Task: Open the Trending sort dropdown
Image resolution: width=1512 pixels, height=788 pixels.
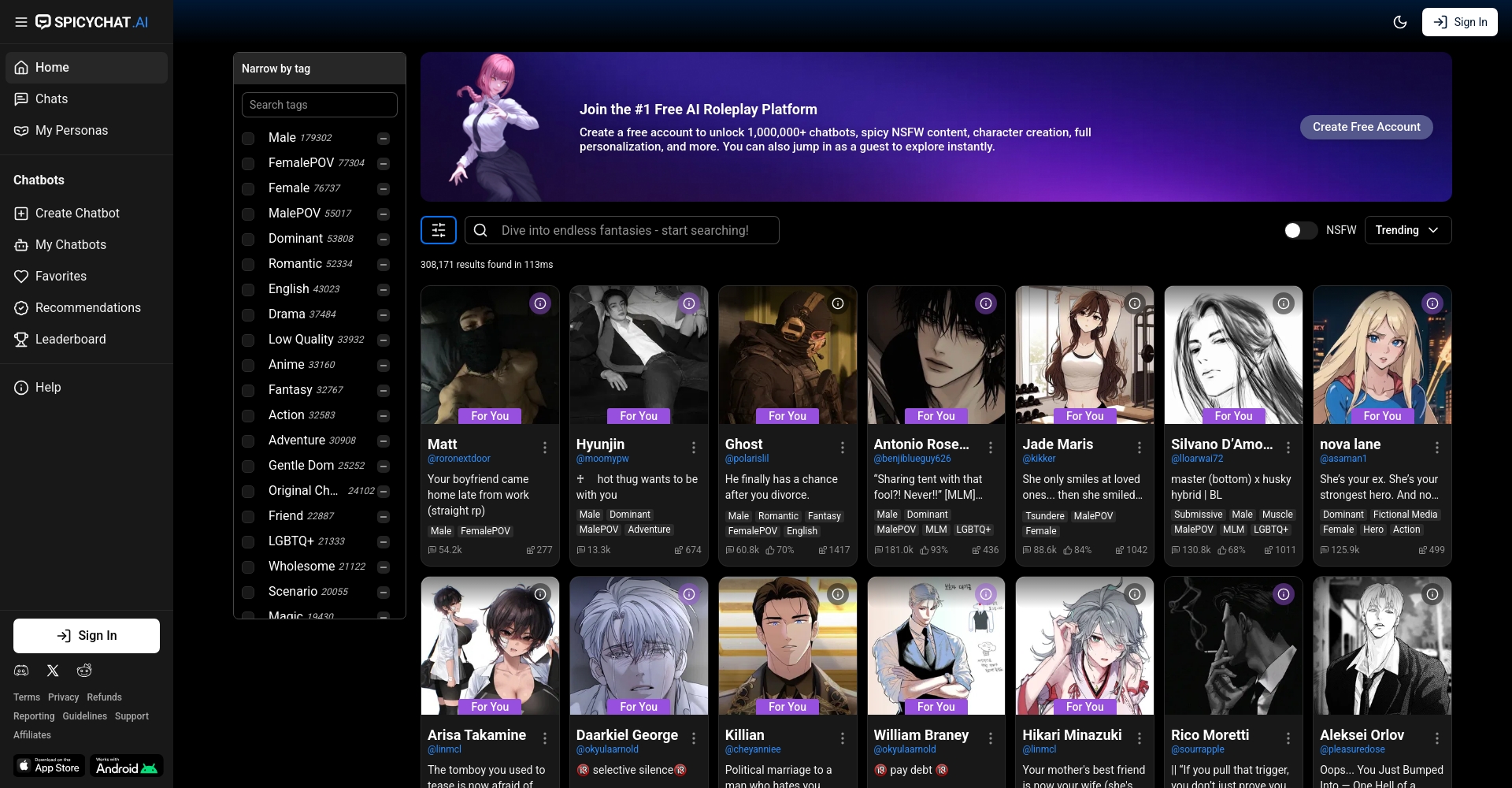Action: point(1408,230)
